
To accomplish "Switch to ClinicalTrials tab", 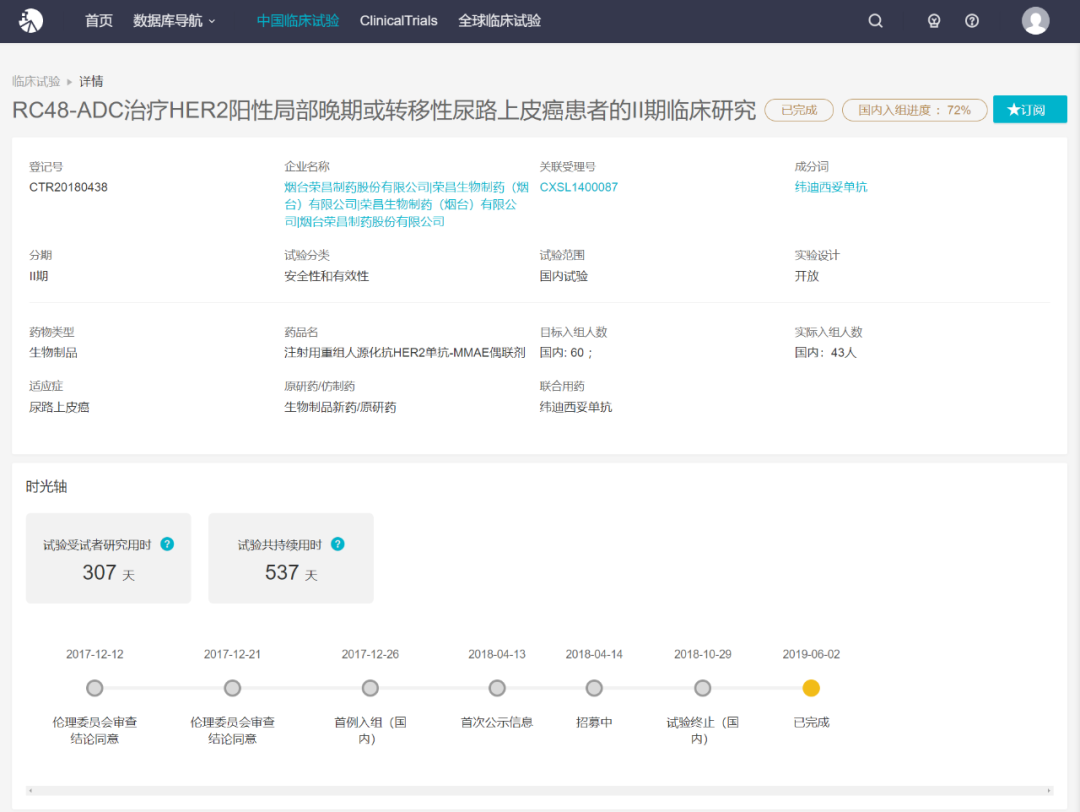I will [398, 21].
